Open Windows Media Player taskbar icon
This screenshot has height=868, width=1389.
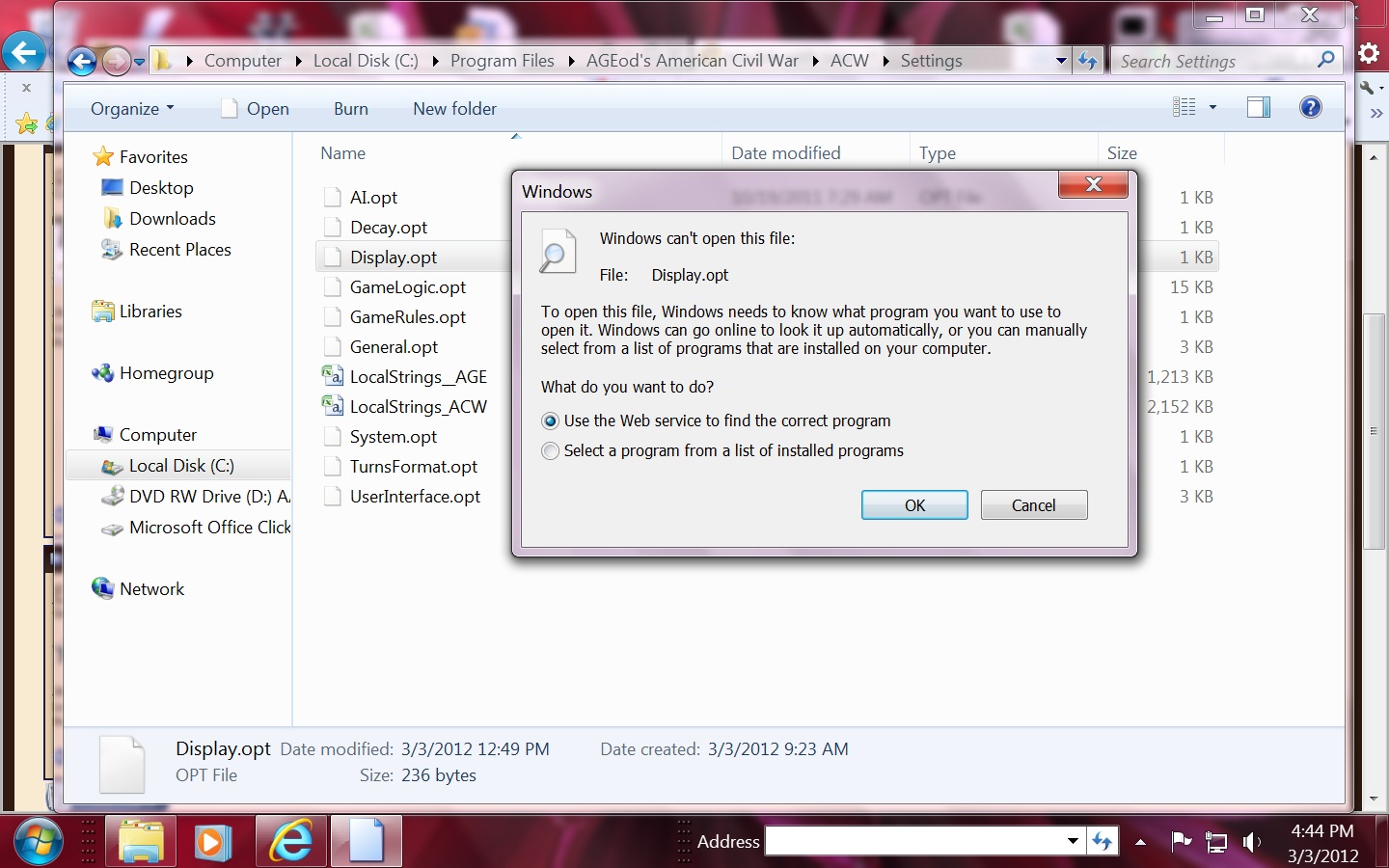[x=212, y=841]
